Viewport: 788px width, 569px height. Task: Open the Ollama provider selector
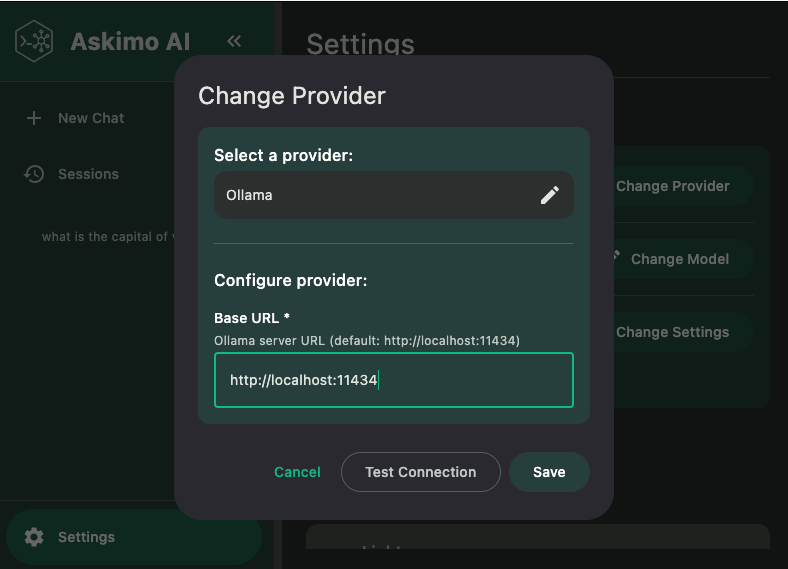393,195
